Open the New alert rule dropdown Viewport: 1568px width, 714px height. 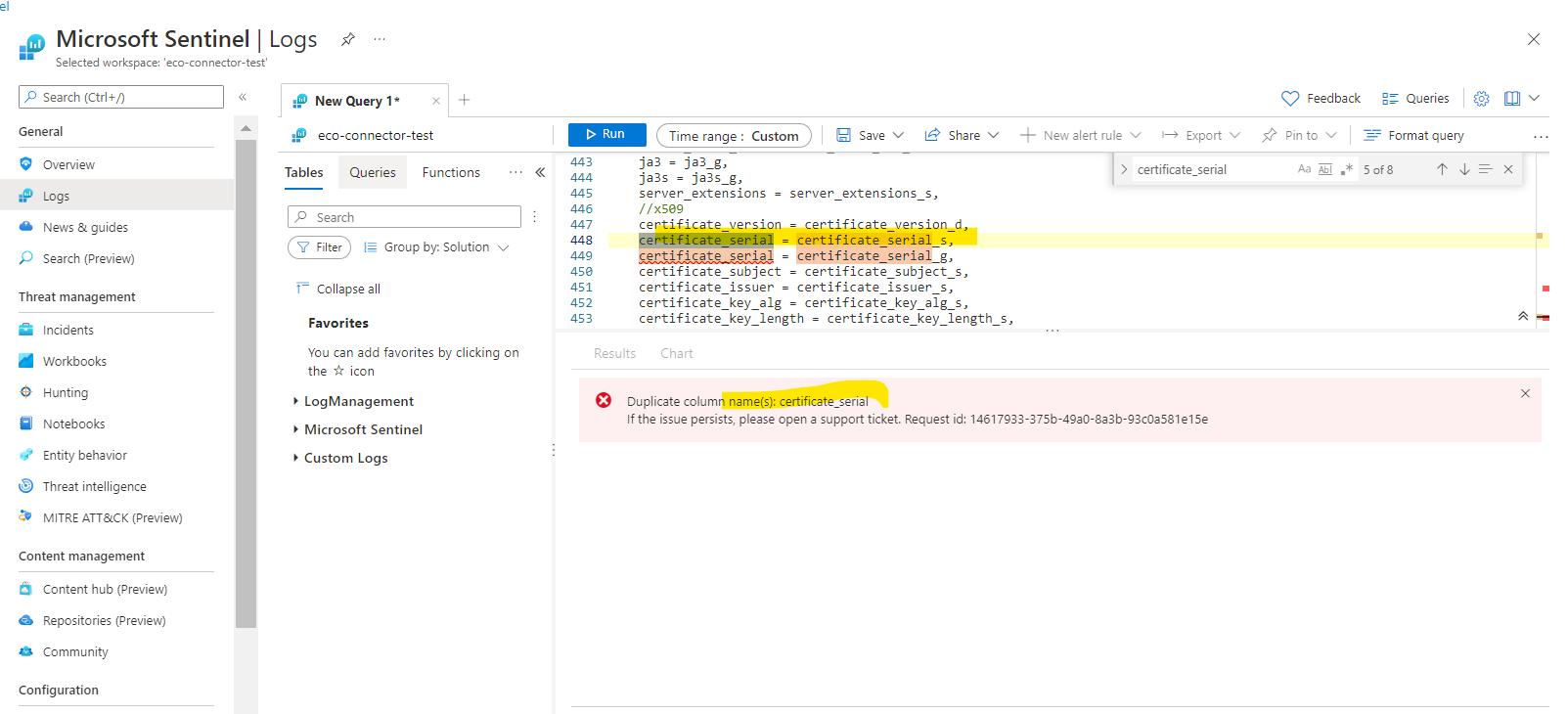[1081, 135]
